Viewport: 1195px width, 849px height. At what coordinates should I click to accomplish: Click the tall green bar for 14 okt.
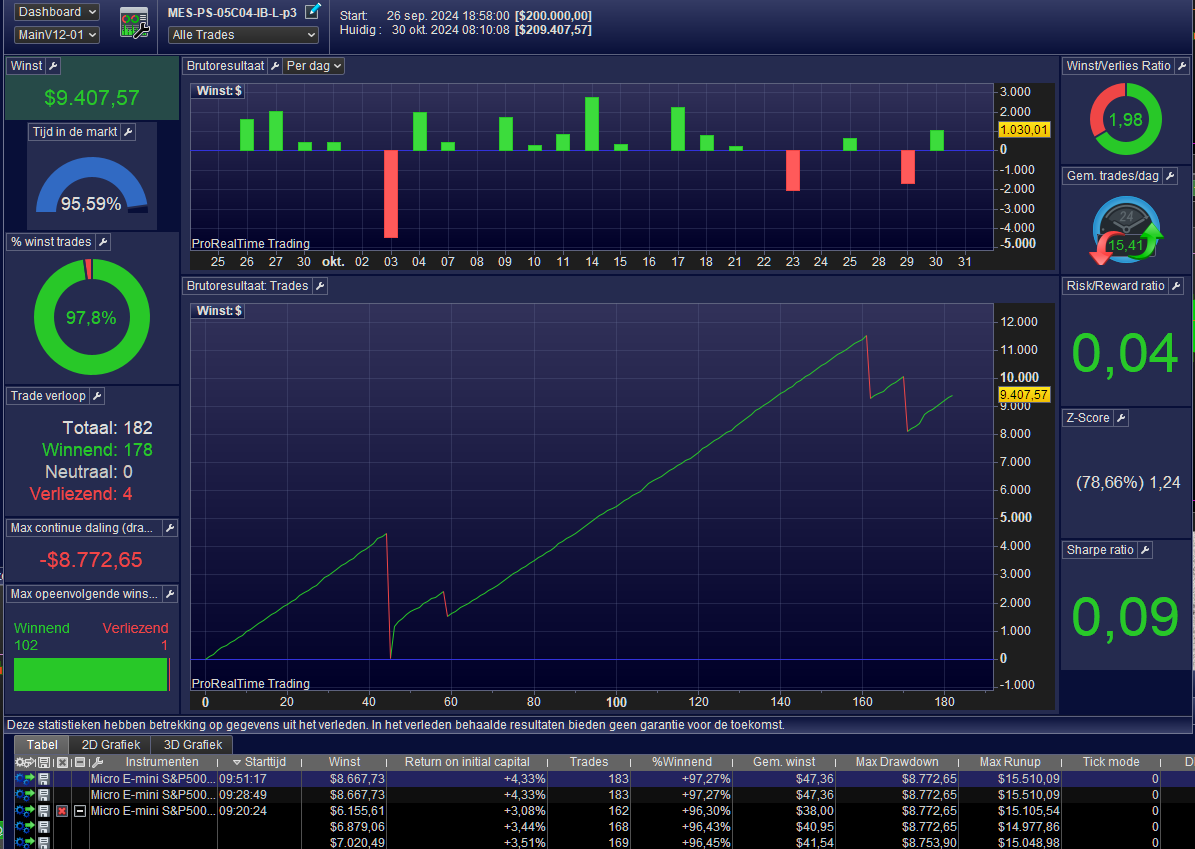point(592,123)
